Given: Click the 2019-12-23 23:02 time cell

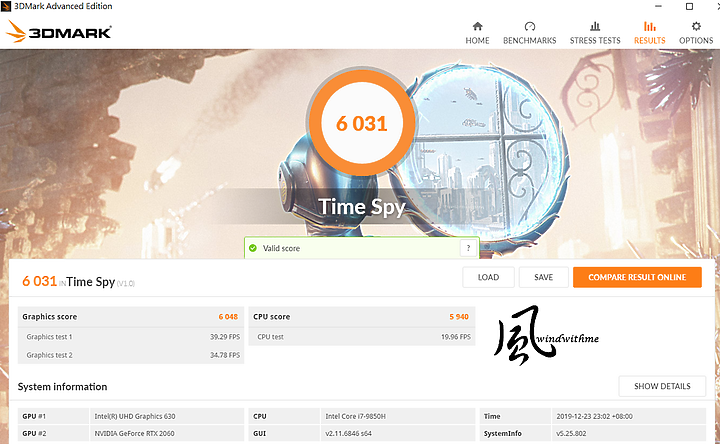Looking at the screenshot, I should [x=629, y=416].
